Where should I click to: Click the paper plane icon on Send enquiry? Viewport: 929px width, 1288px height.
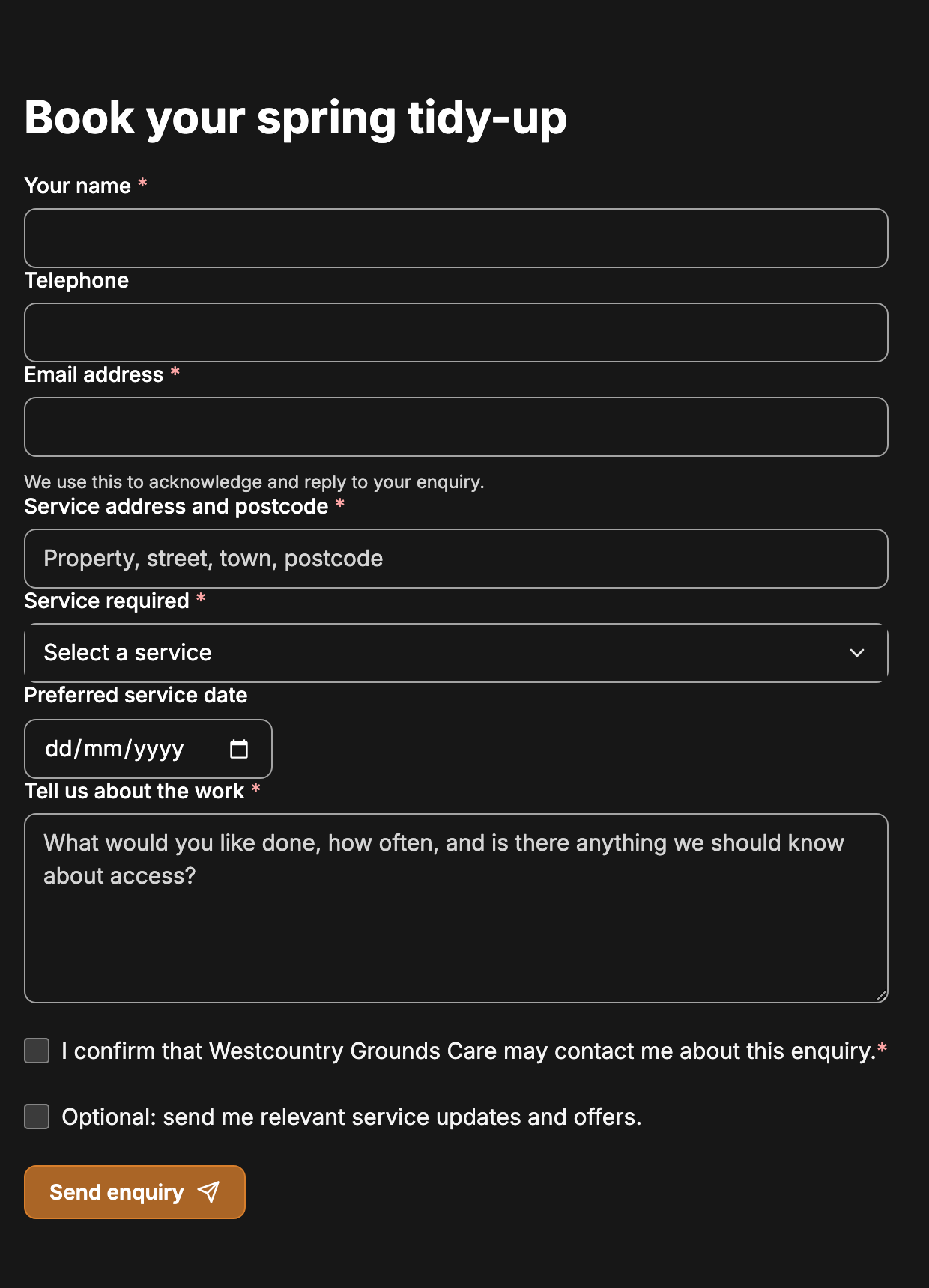click(208, 1191)
